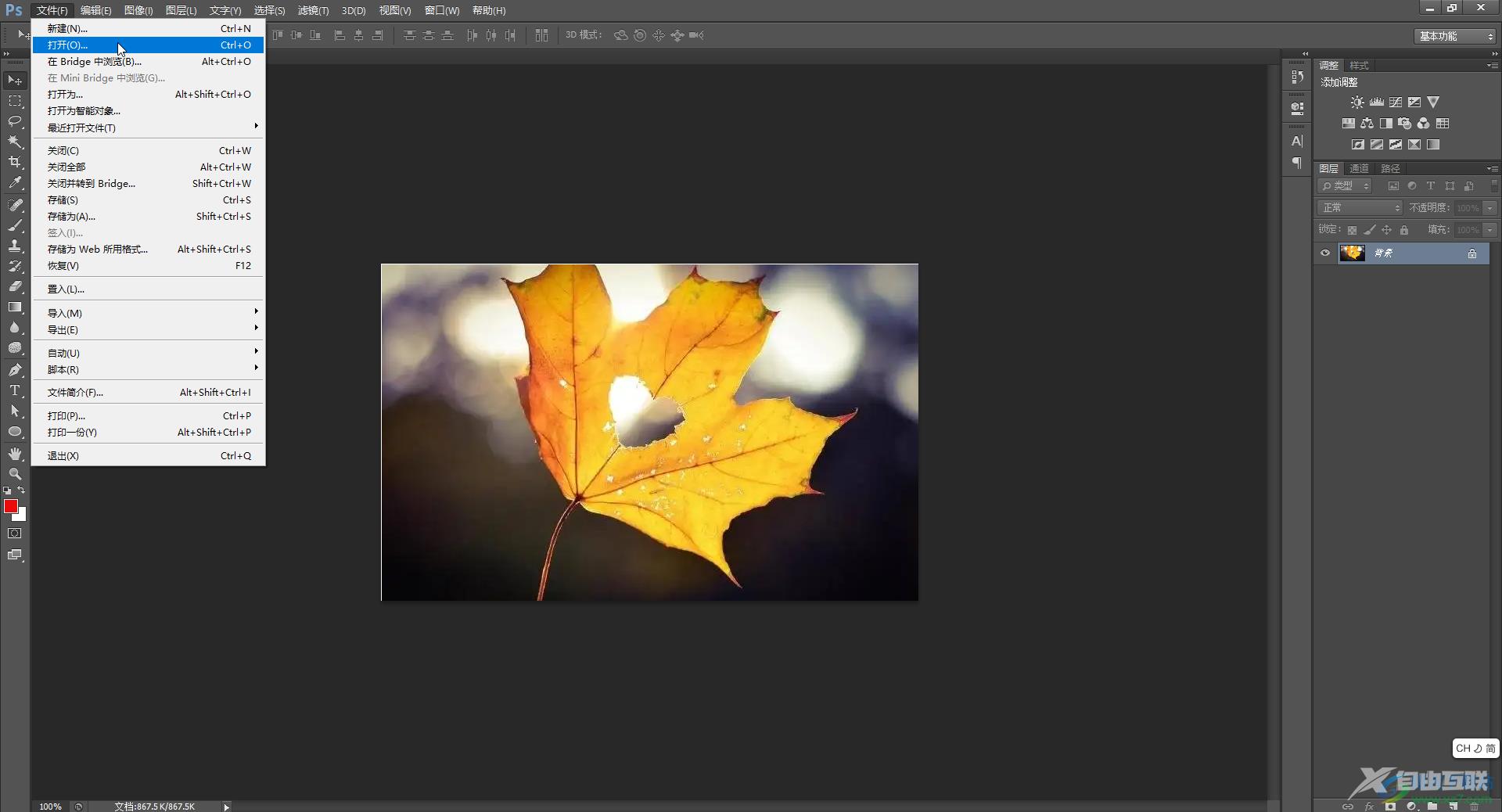Click the 100% zoom level field
This screenshot has width=1502, height=812.
tap(50, 807)
